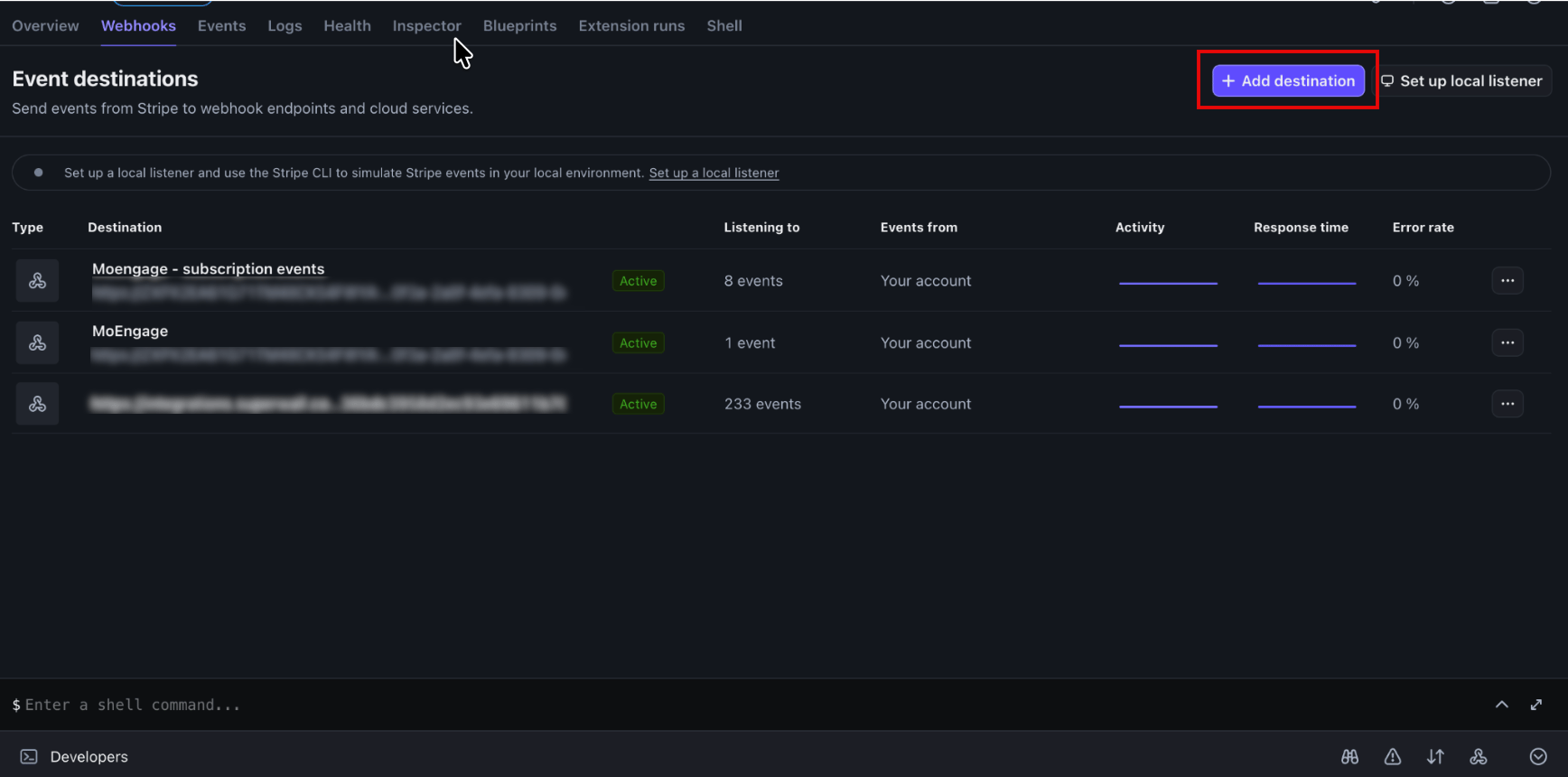Select the Webhooks tab
Viewport: 1568px width, 777px height.
tap(138, 26)
